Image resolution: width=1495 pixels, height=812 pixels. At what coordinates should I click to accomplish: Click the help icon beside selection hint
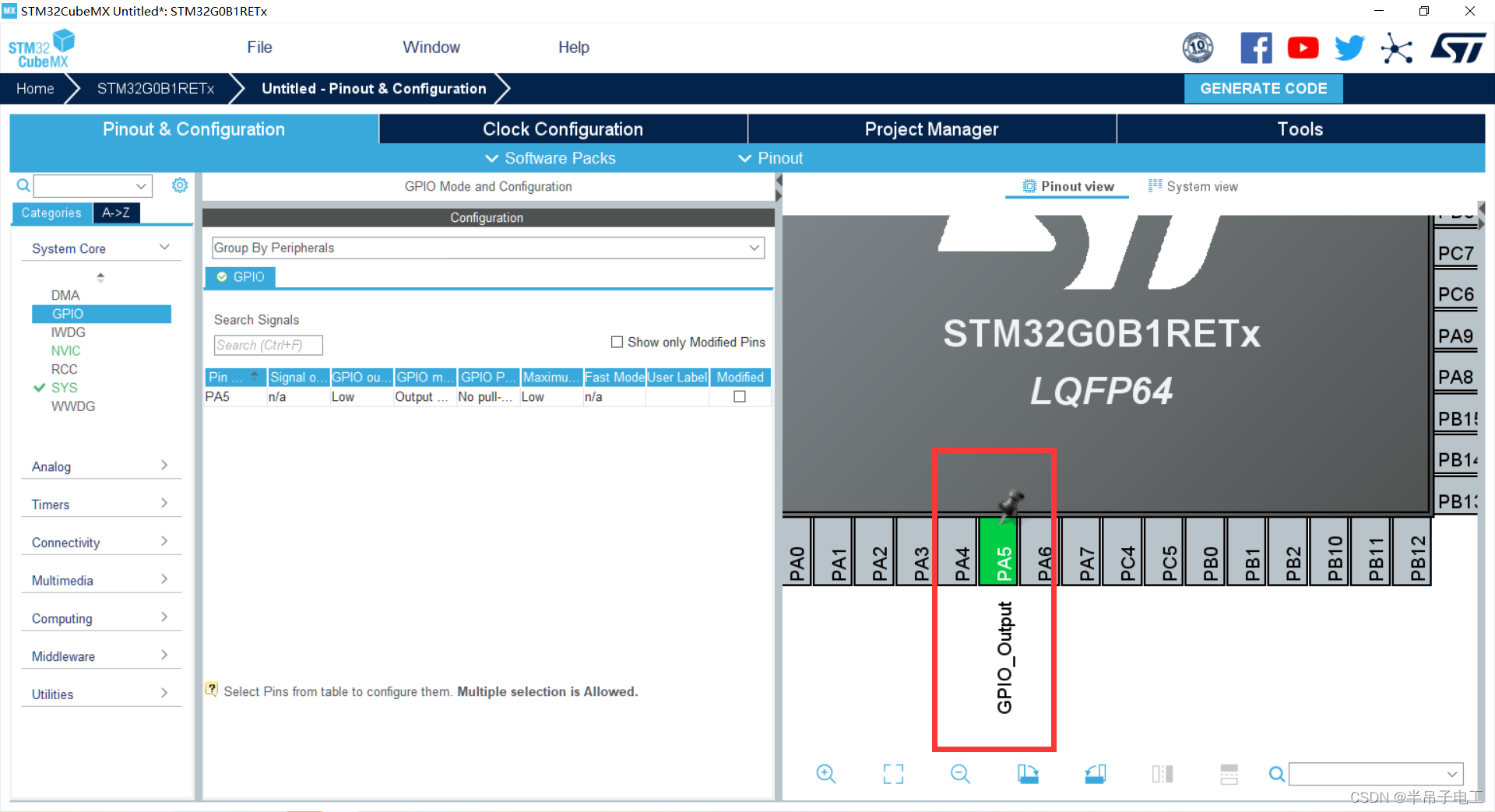212,690
